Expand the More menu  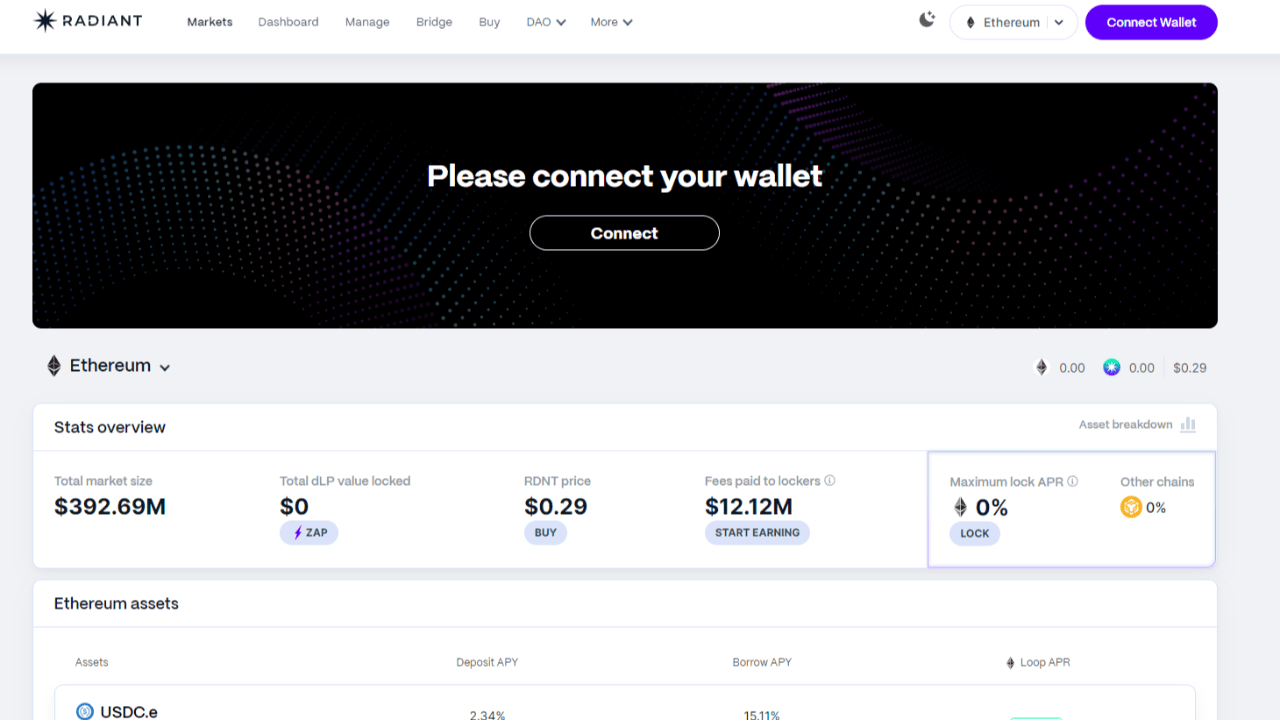tap(611, 21)
